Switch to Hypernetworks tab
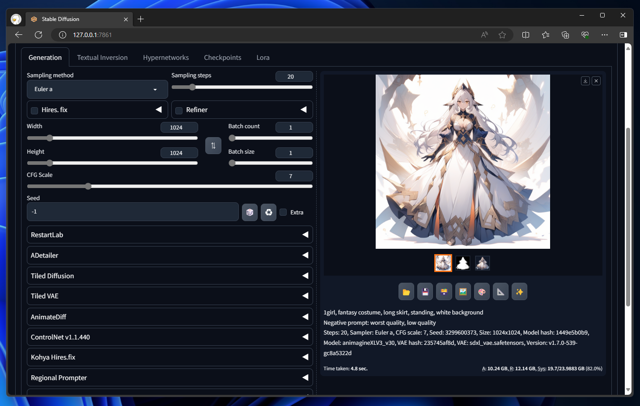The height and width of the screenshot is (406, 640). click(166, 58)
